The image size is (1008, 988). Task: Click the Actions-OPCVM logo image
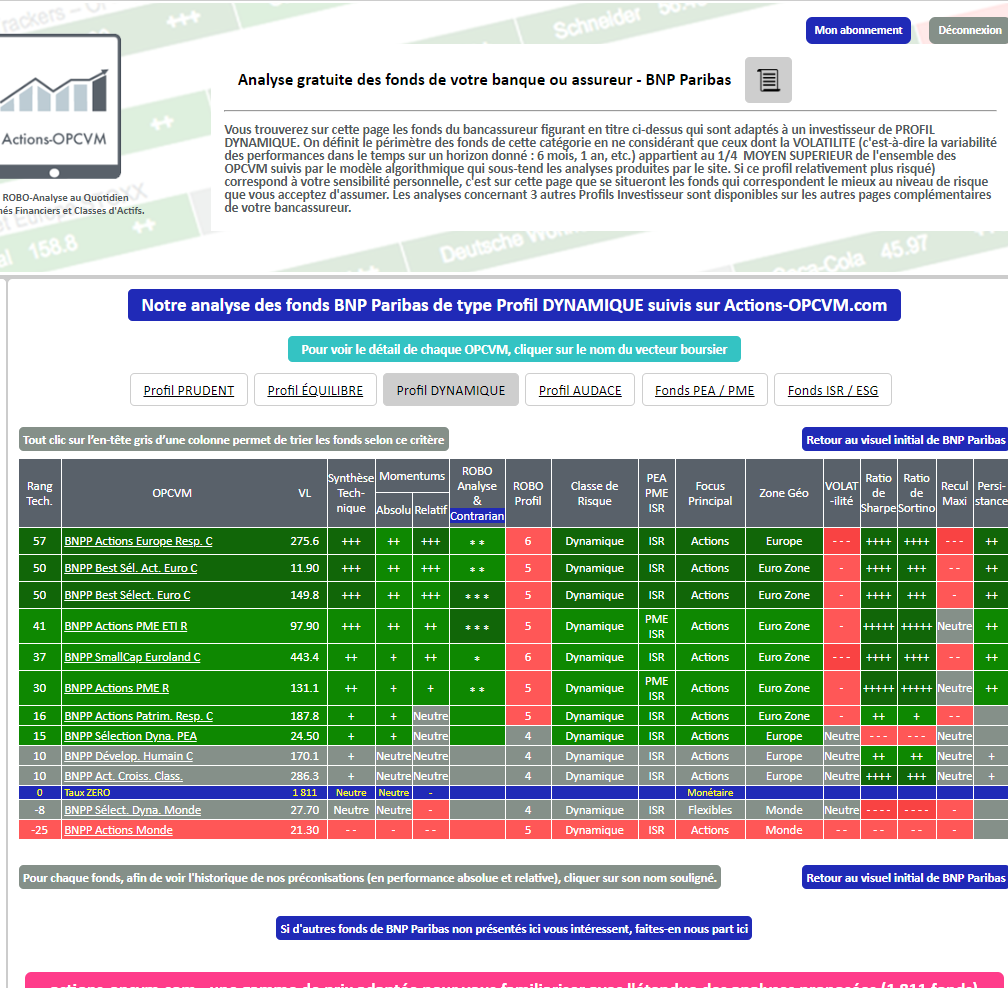[59, 107]
